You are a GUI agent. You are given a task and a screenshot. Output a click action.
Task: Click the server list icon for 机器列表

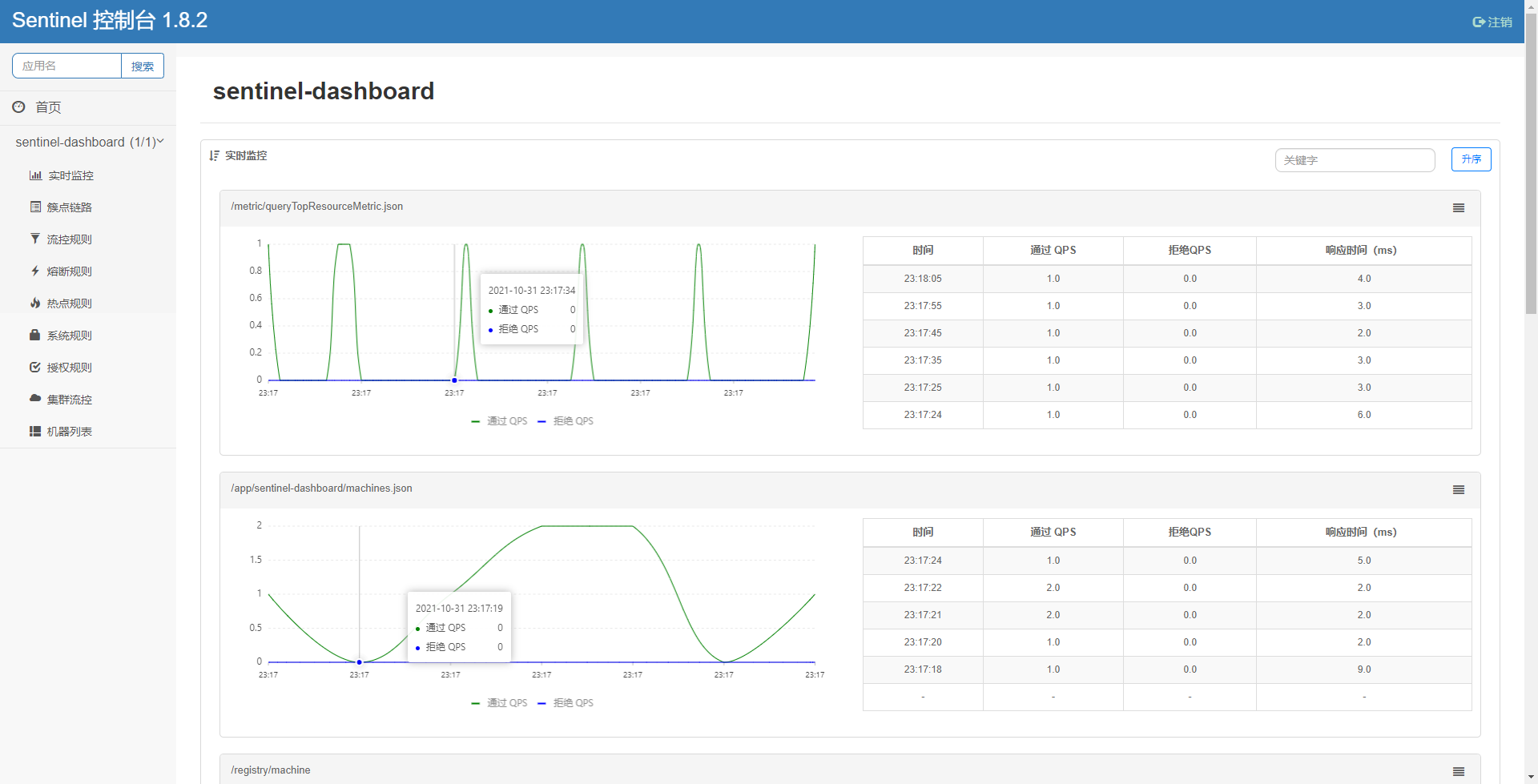click(x=35, y=431)
